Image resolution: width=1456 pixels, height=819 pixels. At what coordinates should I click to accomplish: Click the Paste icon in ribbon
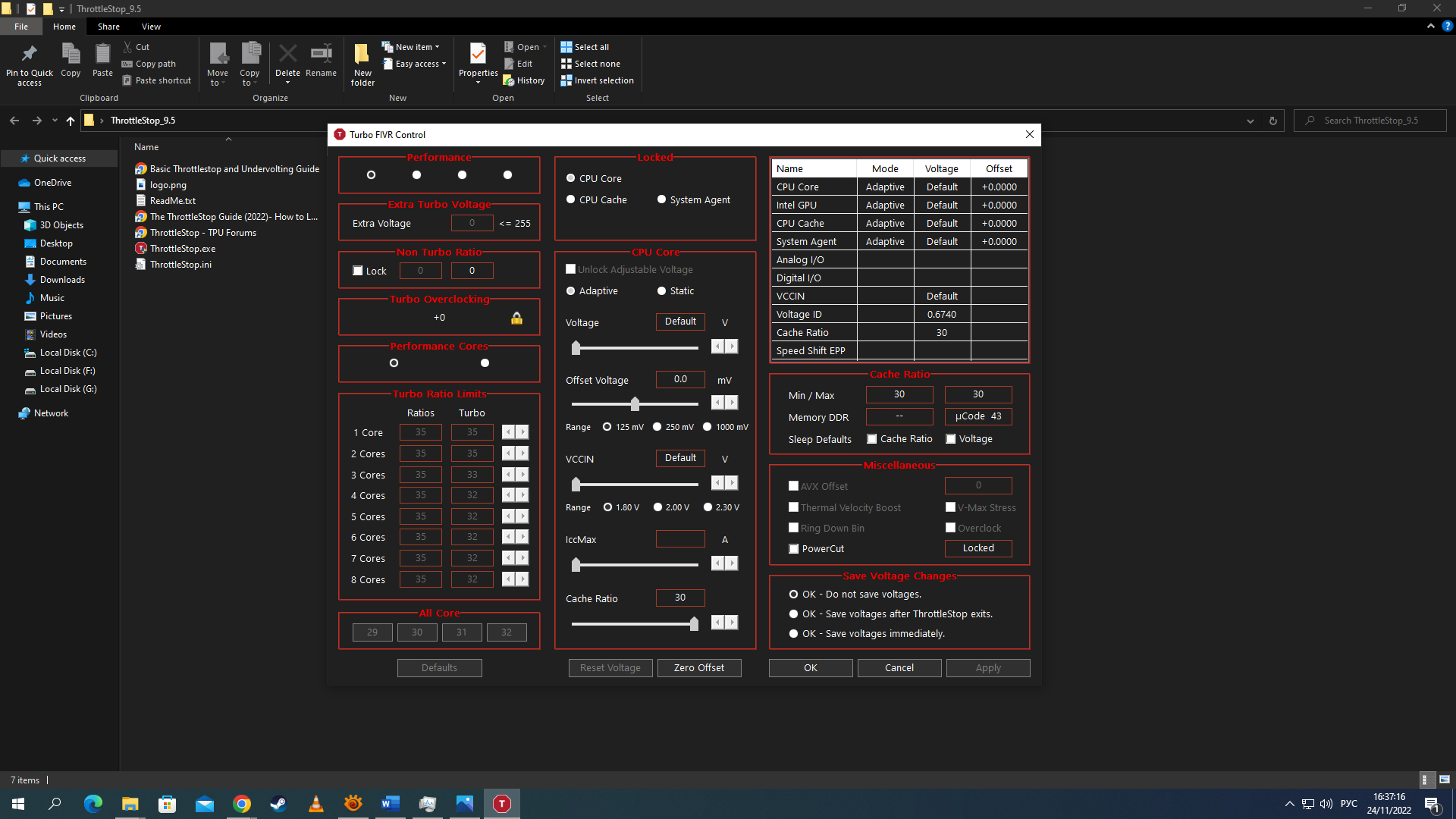click(x=102, y=54)
